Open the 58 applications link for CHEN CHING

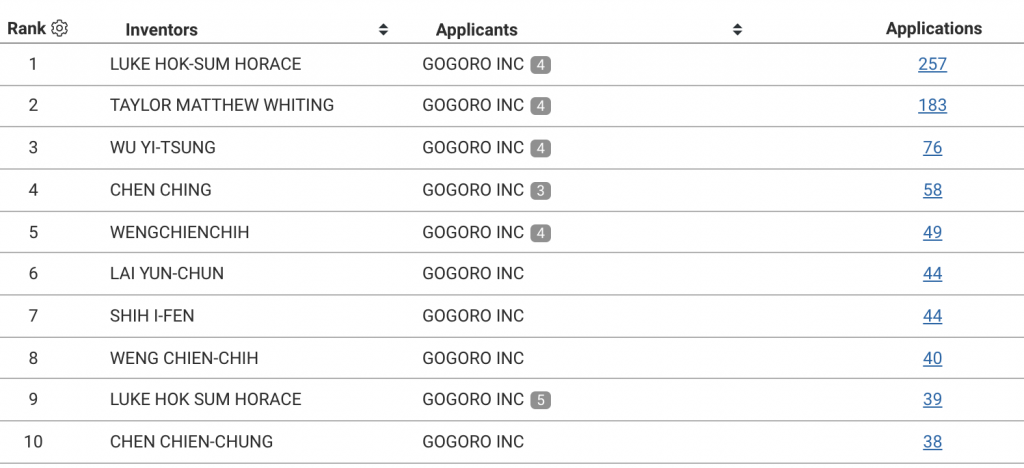(x=933, y=190)
